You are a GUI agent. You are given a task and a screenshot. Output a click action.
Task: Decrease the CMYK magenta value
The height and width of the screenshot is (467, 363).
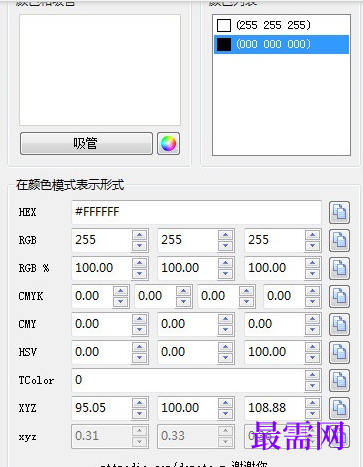[183, 302]
